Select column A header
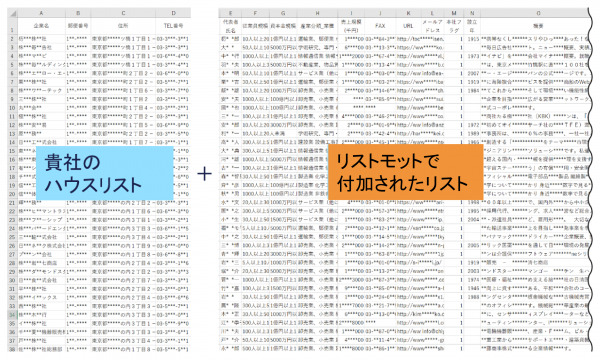 [x=41, y=13]
